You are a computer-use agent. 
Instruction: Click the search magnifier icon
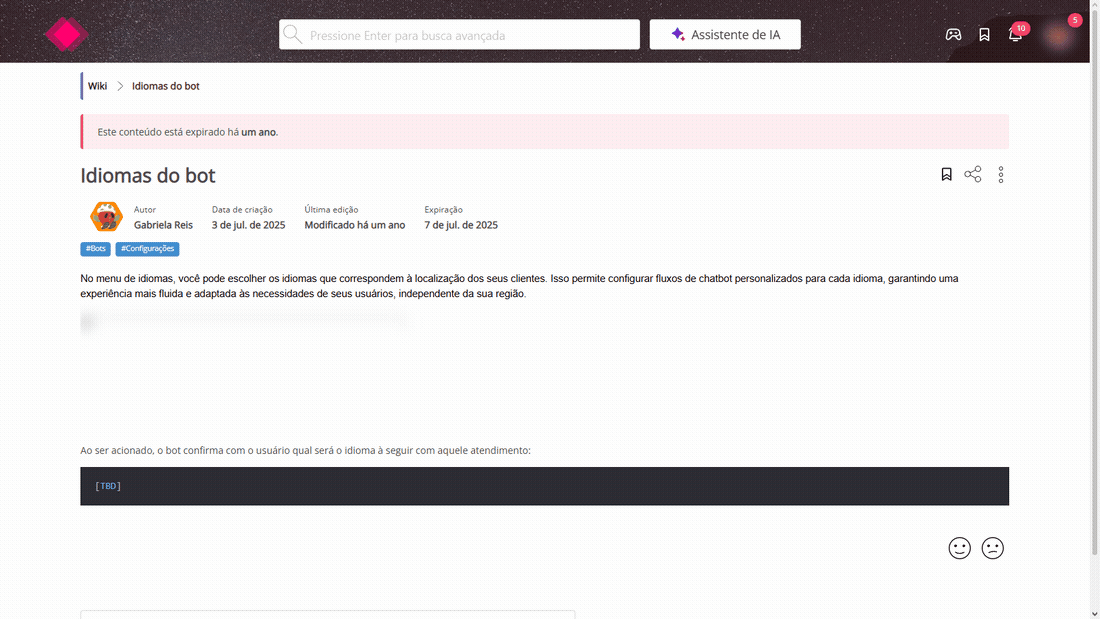click(293, 34)
